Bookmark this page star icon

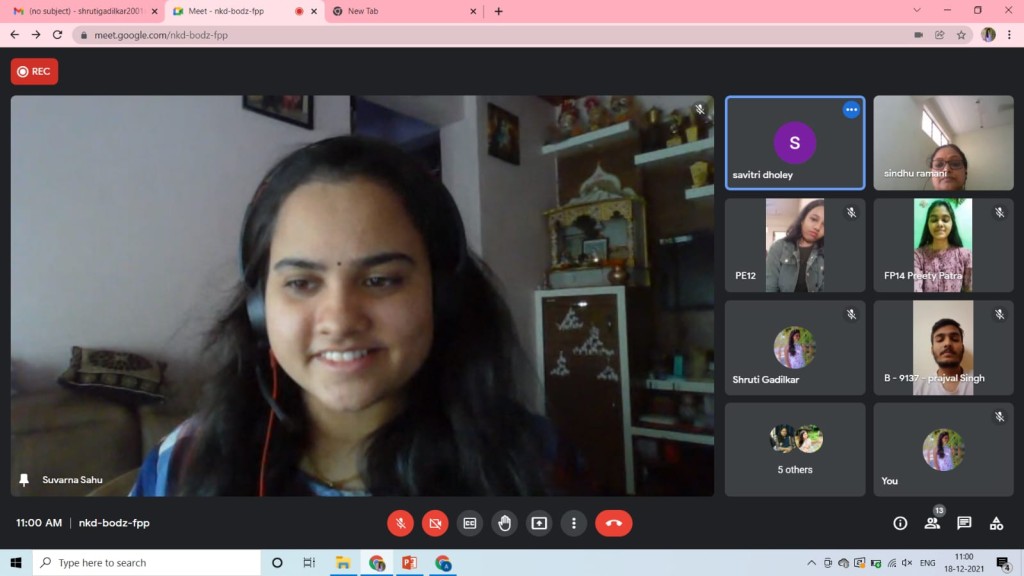click(961, 35)
